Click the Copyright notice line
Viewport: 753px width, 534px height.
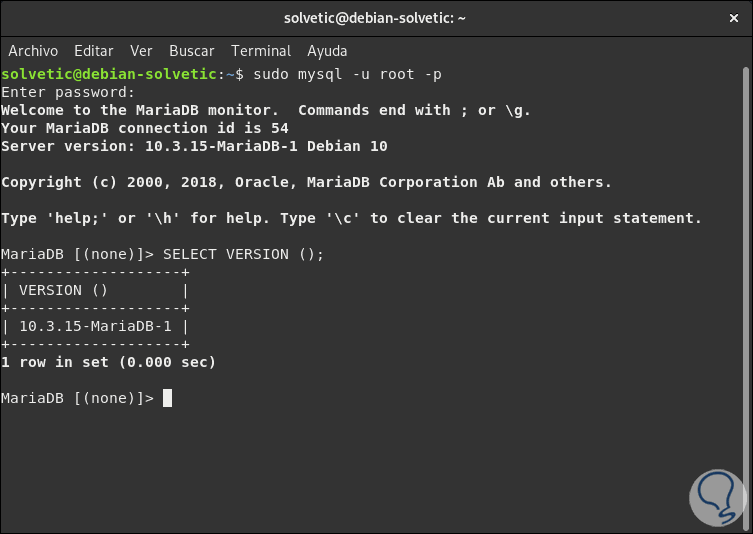pyautogui.click(x=306, y=182)
